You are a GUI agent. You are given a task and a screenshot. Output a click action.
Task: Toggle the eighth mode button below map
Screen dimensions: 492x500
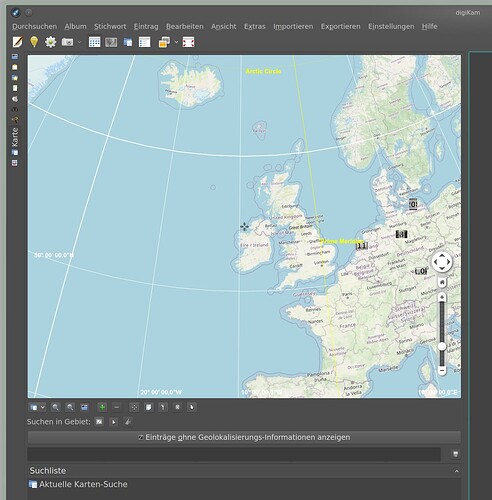coord(177,407)
